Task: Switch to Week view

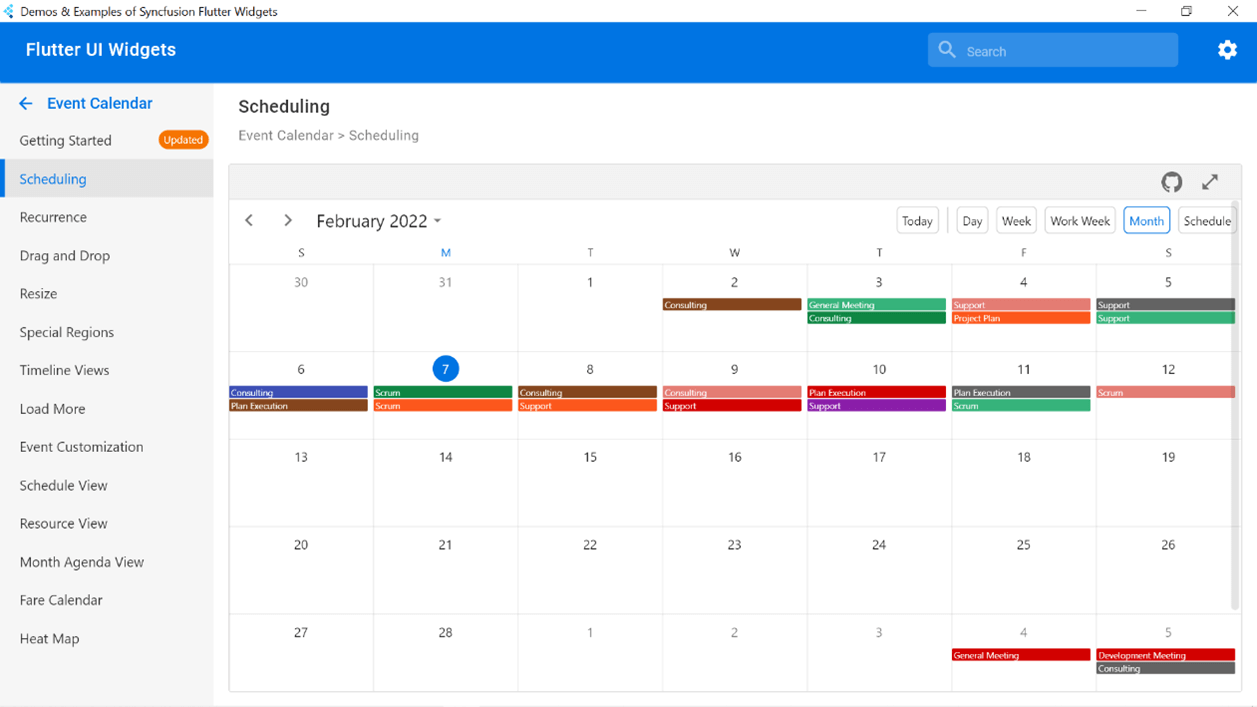Action: (1016, 221)
